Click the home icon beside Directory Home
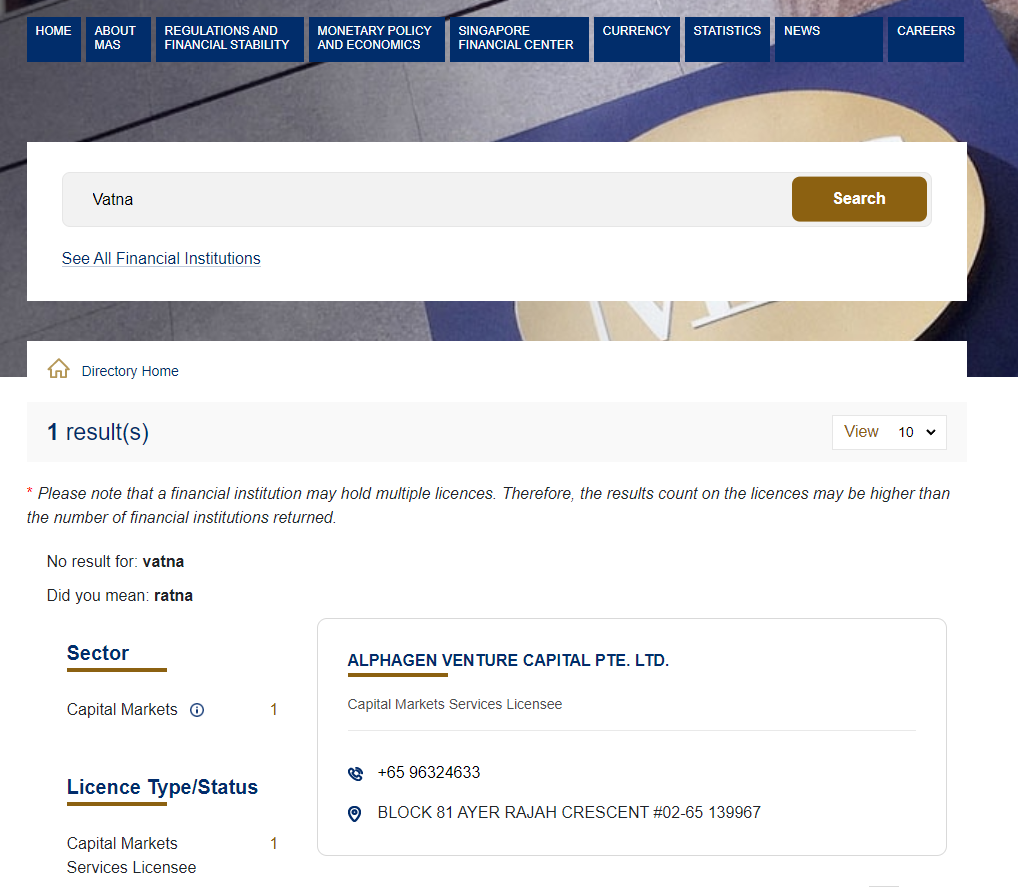This screenshot has width=1018, height=887. (59, 369)
